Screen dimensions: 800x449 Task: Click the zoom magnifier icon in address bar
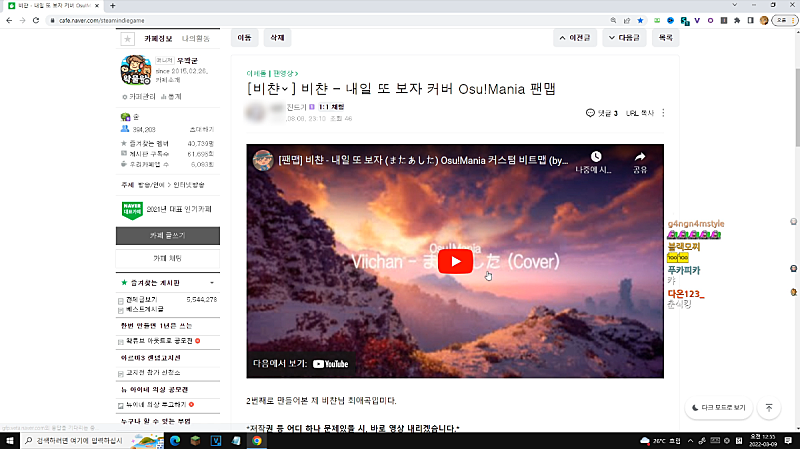tap(613, 20)
